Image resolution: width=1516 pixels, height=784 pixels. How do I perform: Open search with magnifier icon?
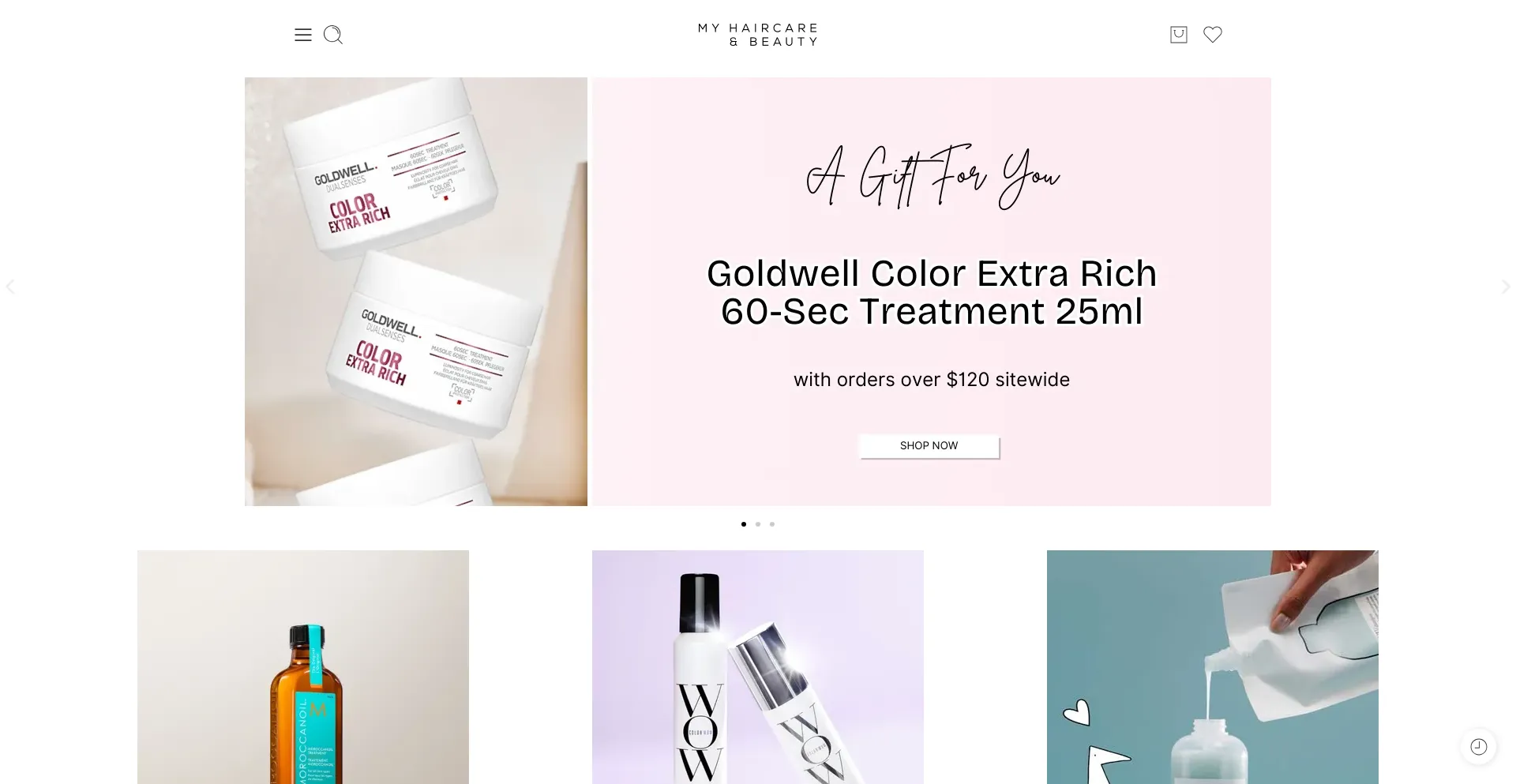point(333,35)
